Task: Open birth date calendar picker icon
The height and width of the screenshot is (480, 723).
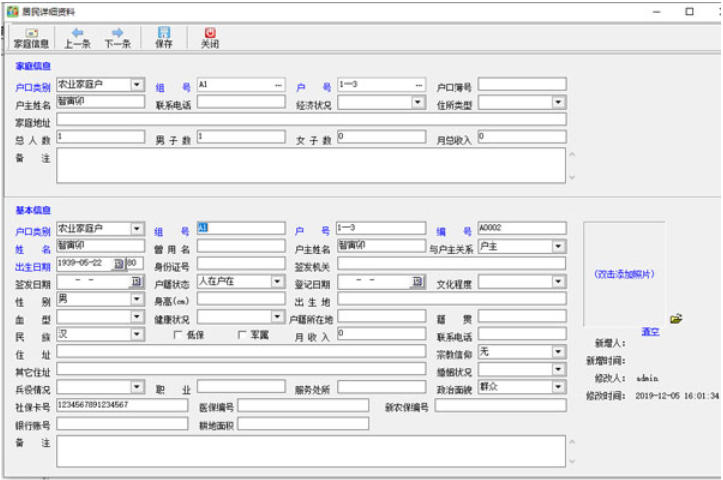Action: coord(119,263)
